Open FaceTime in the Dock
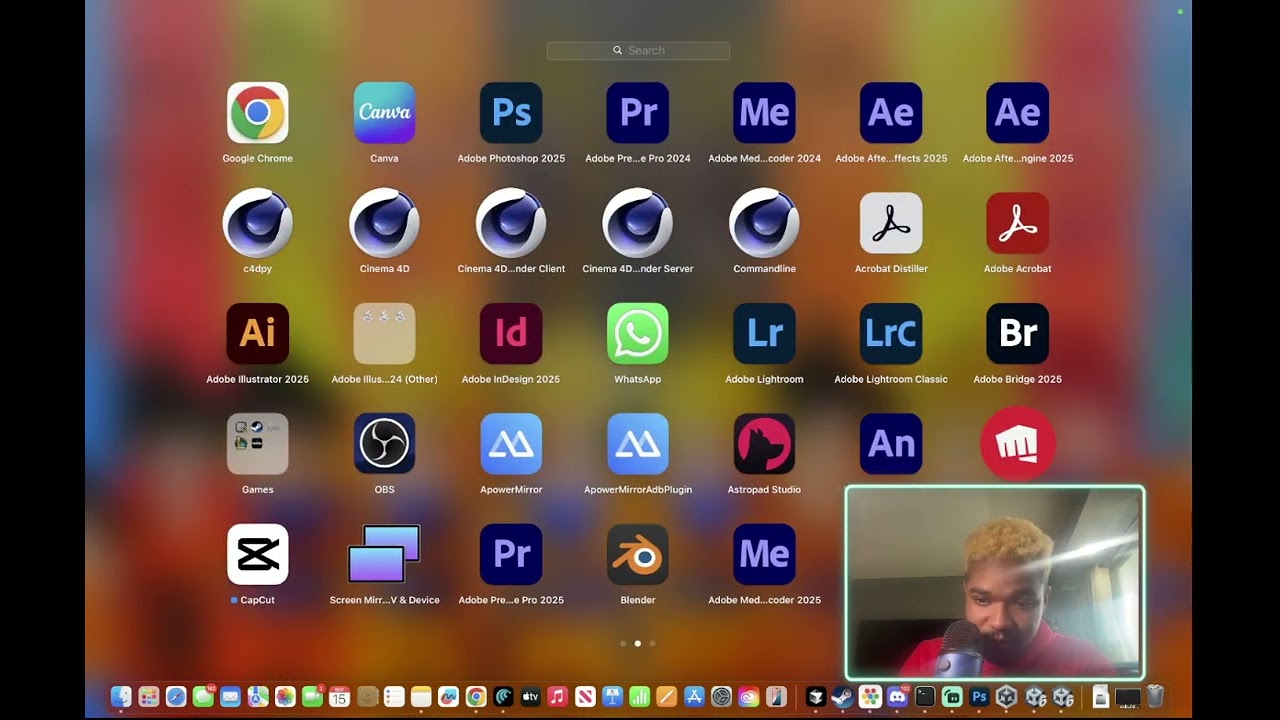This screenshot has height=720, width=1280. 312,696
